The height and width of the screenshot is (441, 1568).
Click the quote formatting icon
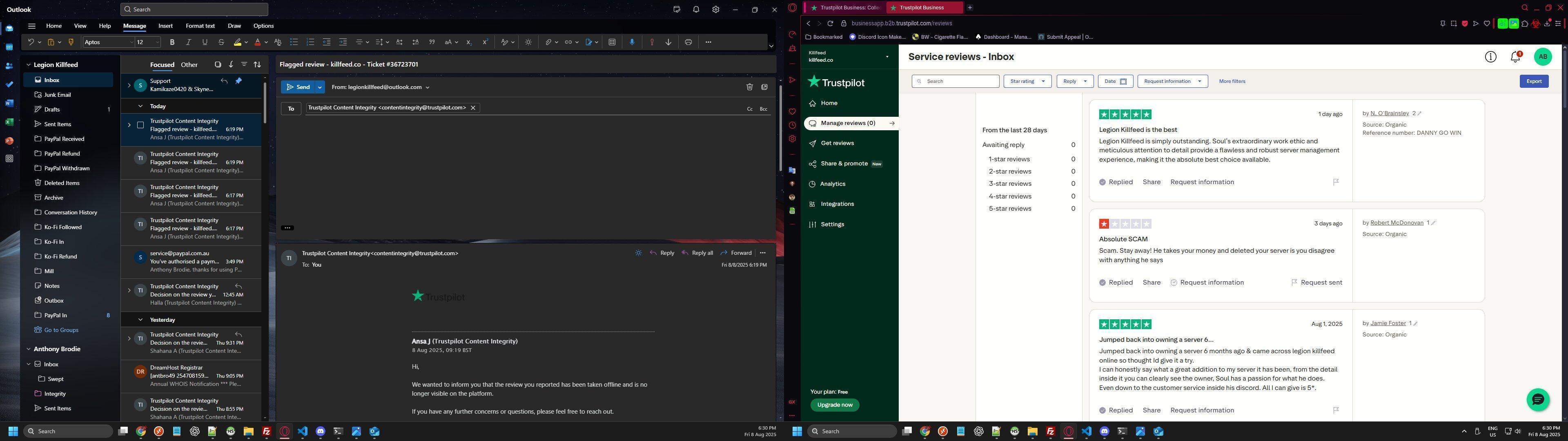coord(432,42)
